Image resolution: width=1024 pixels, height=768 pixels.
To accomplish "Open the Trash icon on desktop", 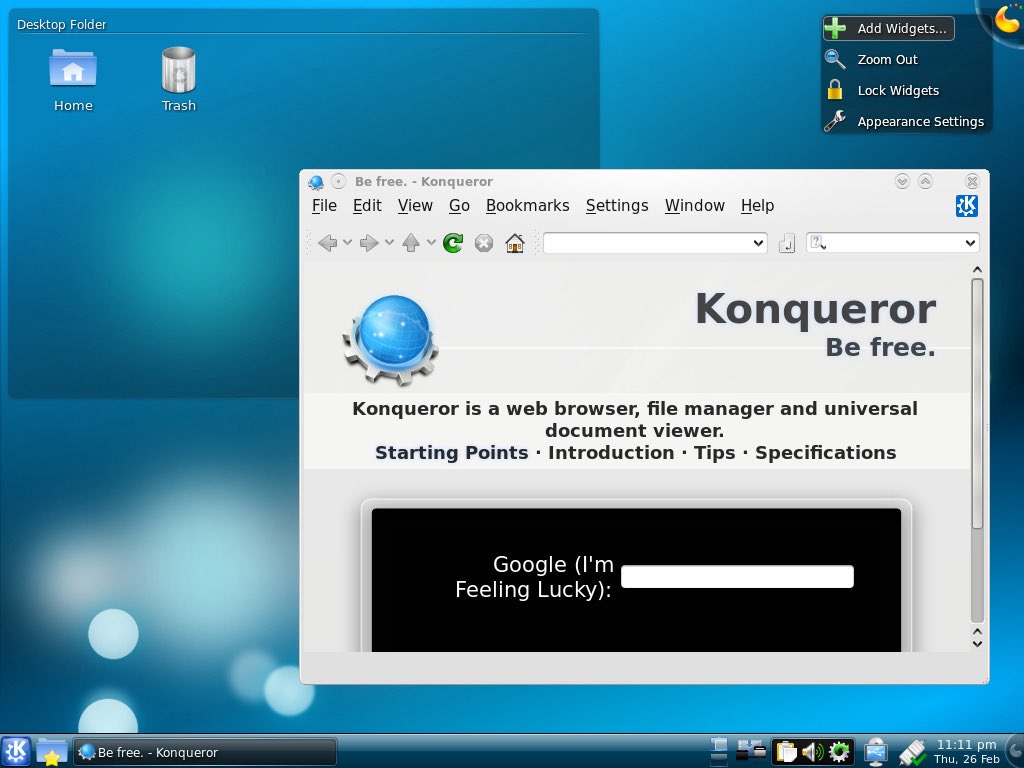I will click(178, 70).
